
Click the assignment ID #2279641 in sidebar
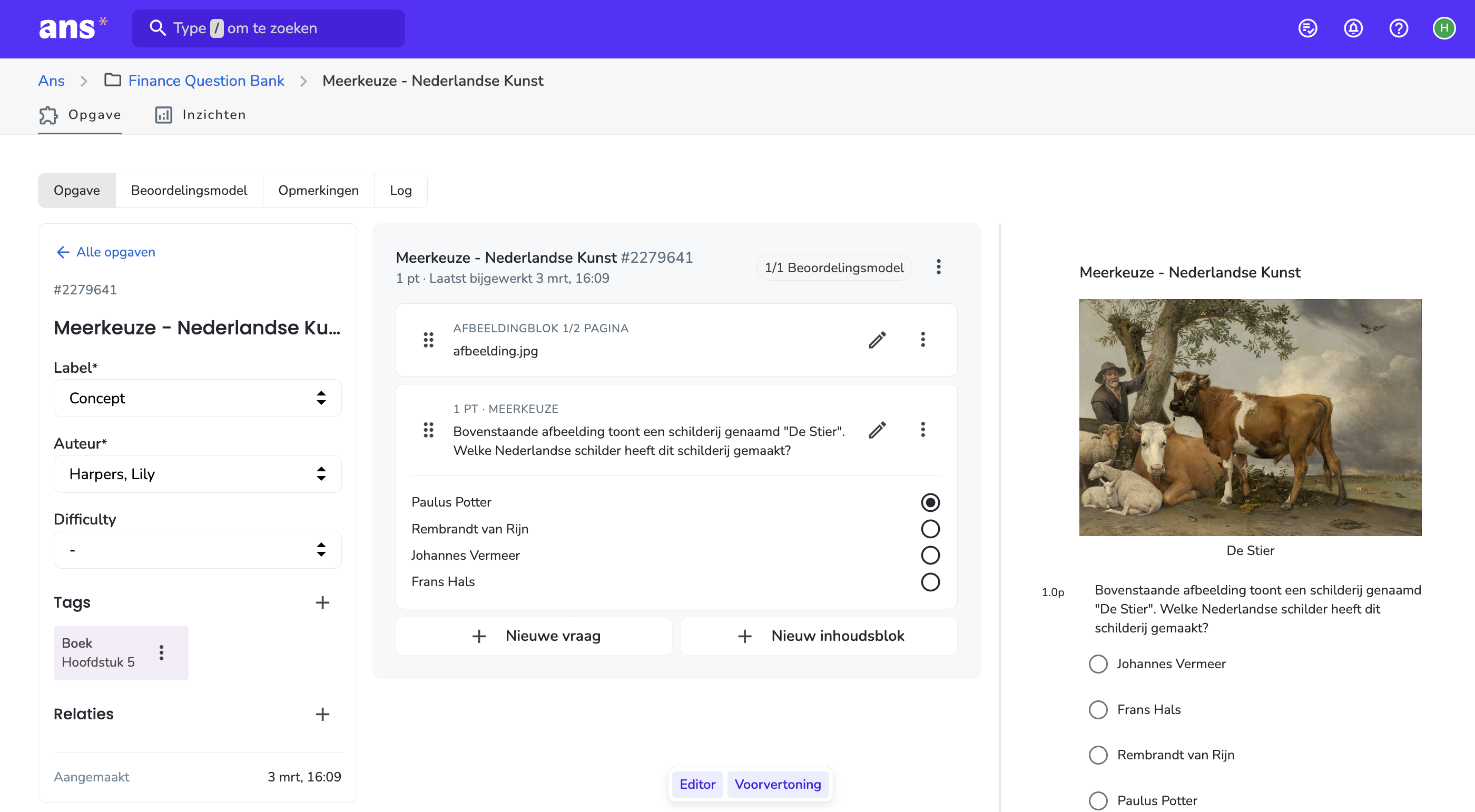coord(85,290)
